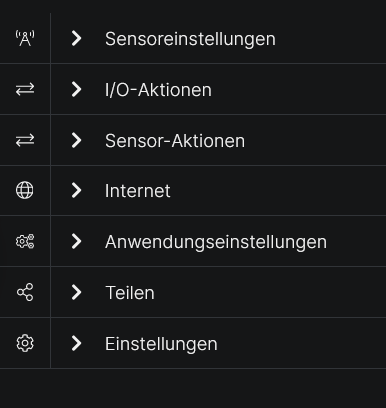
Task: Expand the Sensoreinstellungen chevron
Action: pyautogui.click(x=76, y=38)
